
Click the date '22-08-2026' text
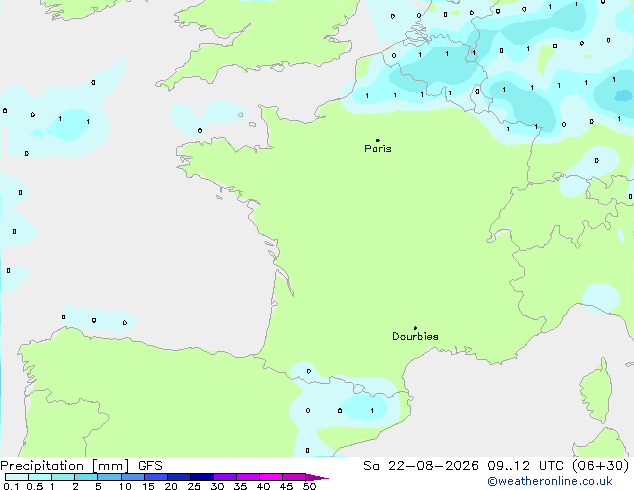pyautogui.click(x=433, y=466)
